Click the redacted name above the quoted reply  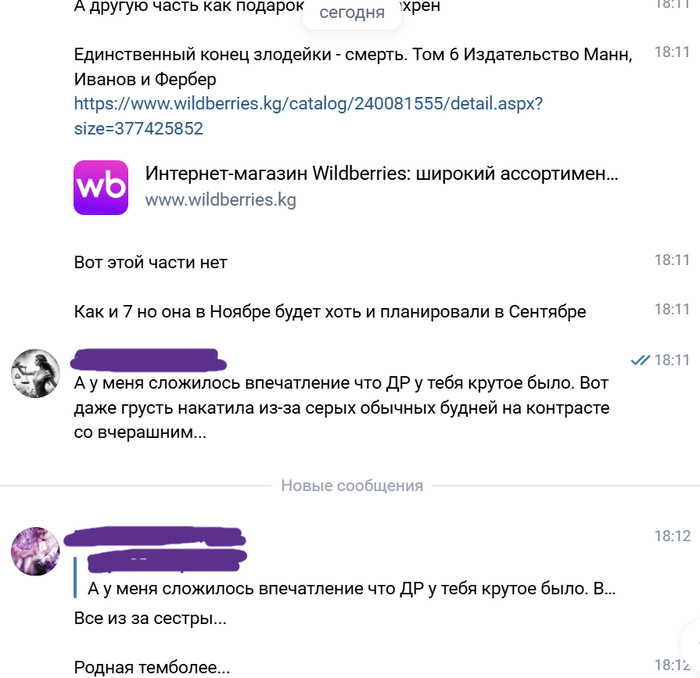tap(154, 537)
